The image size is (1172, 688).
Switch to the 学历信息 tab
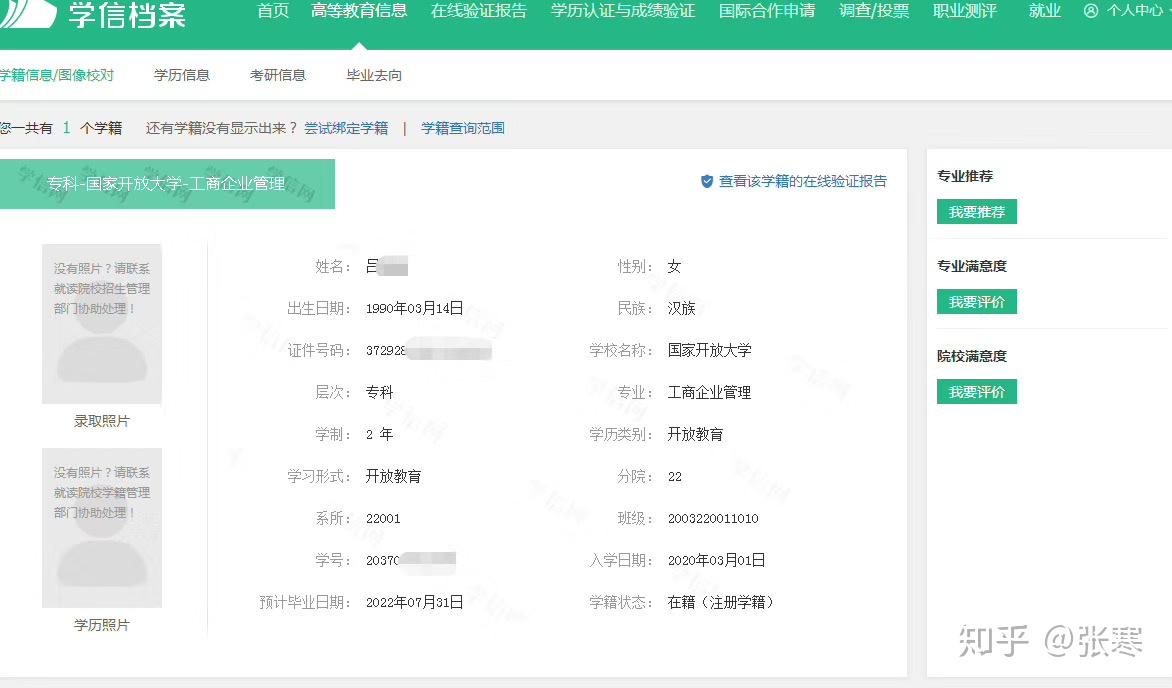pos(182,75)
